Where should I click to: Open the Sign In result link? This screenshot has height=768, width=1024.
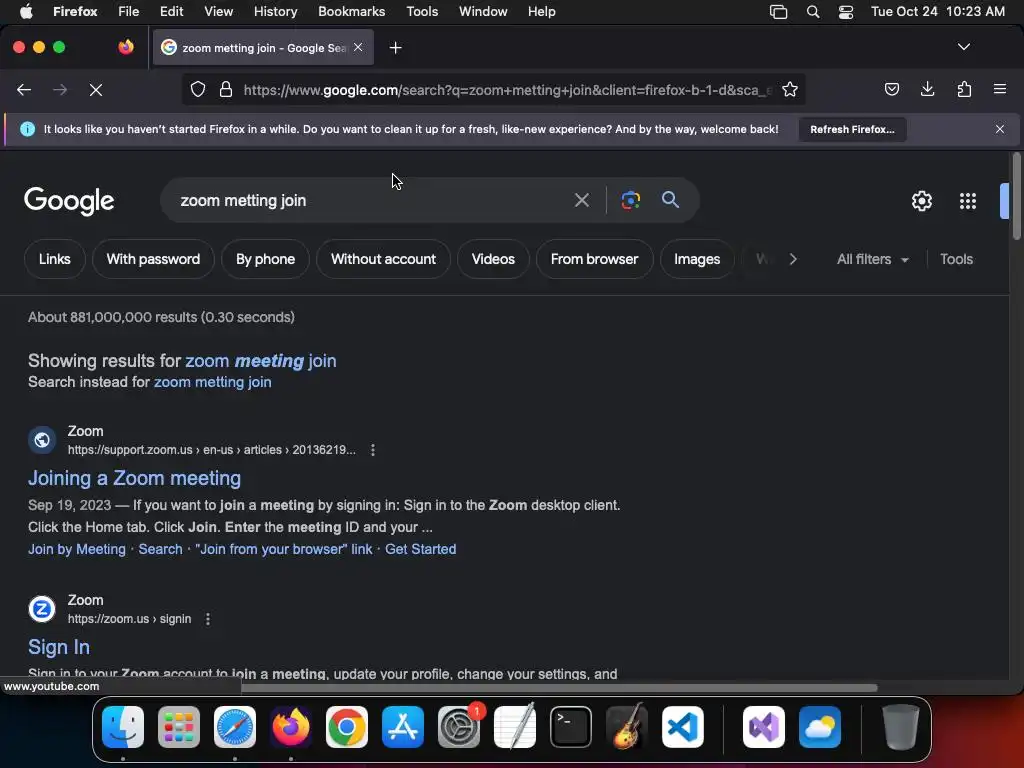pos(59,647)
